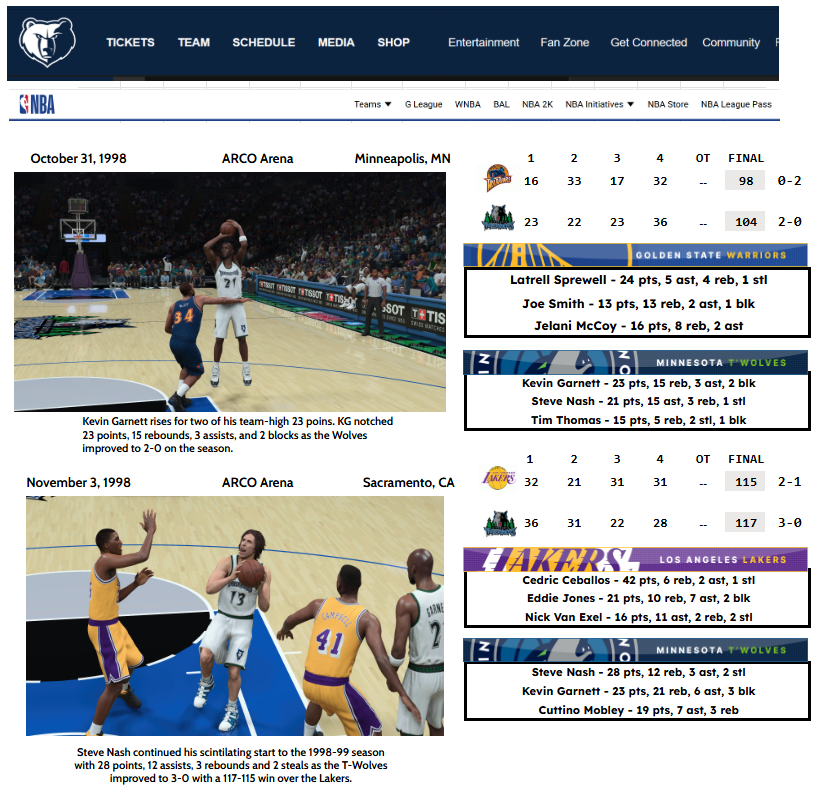
Task: Click the Golden State Warriors banner
Action: pos(635,255)
